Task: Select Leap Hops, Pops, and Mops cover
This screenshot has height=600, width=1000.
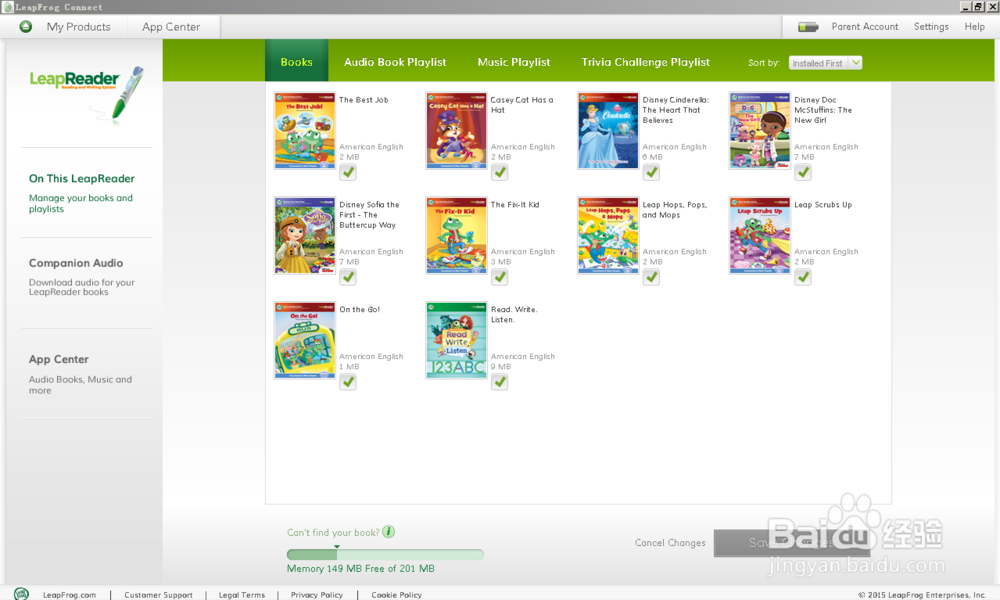Action: (608, 235)
